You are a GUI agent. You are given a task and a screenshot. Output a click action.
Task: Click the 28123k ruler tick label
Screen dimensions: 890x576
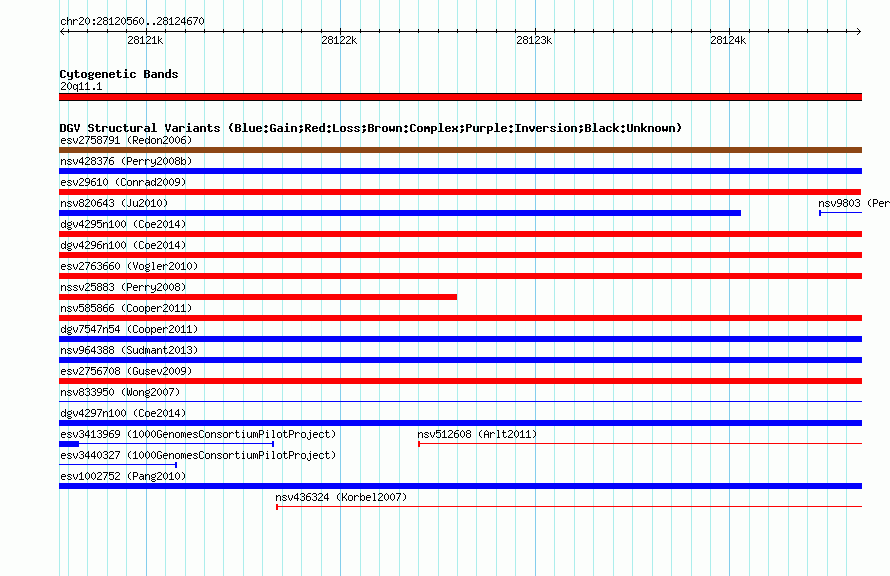(534, 40)
